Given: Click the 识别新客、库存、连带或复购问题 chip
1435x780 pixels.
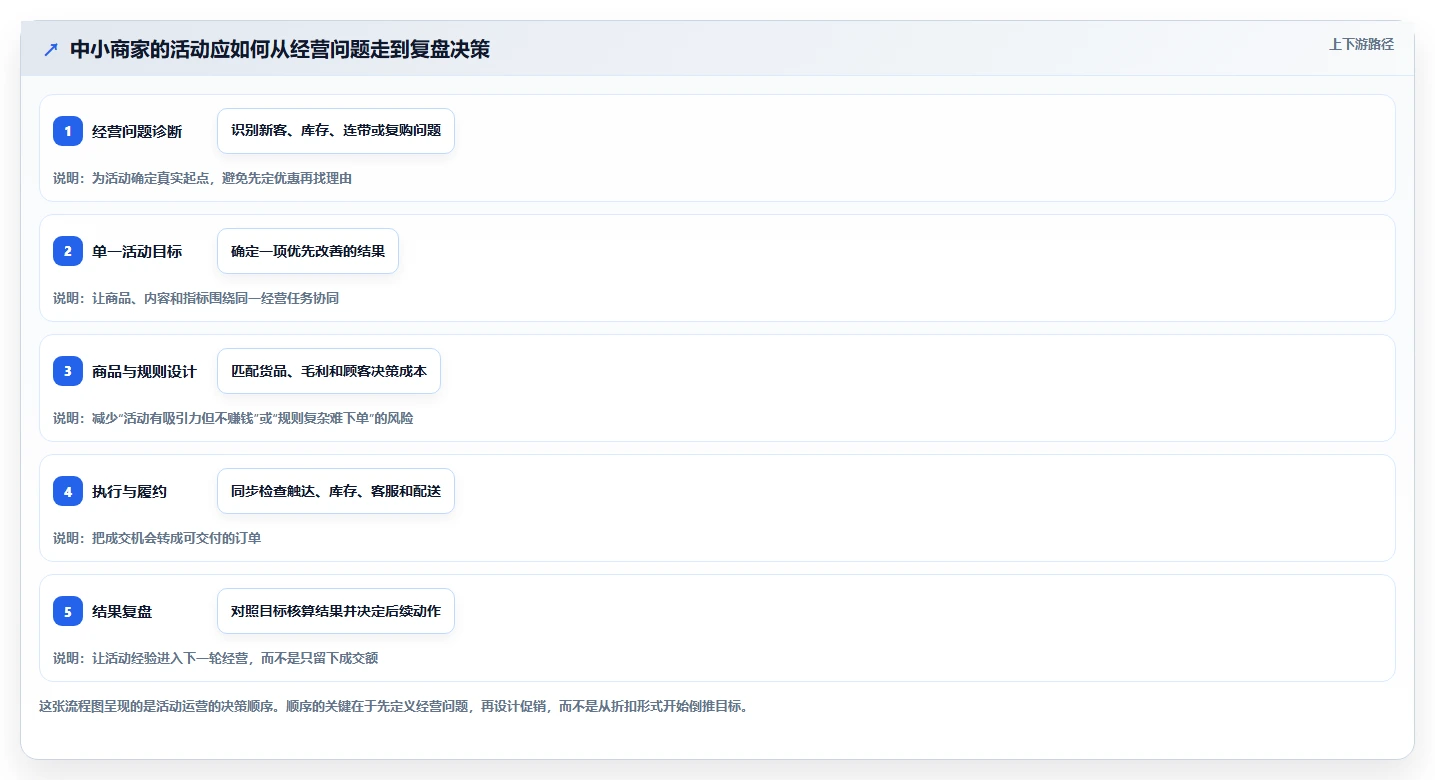Looking at the screenshot, I should click(x=336, y=131).
